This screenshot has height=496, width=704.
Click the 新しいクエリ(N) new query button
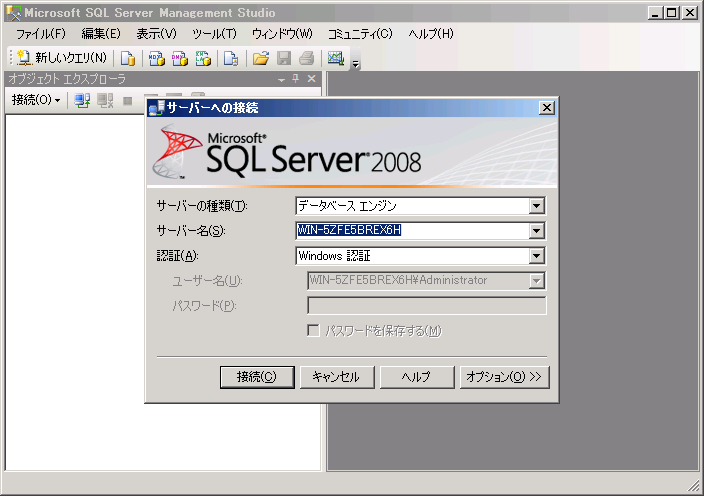(62, 58)
